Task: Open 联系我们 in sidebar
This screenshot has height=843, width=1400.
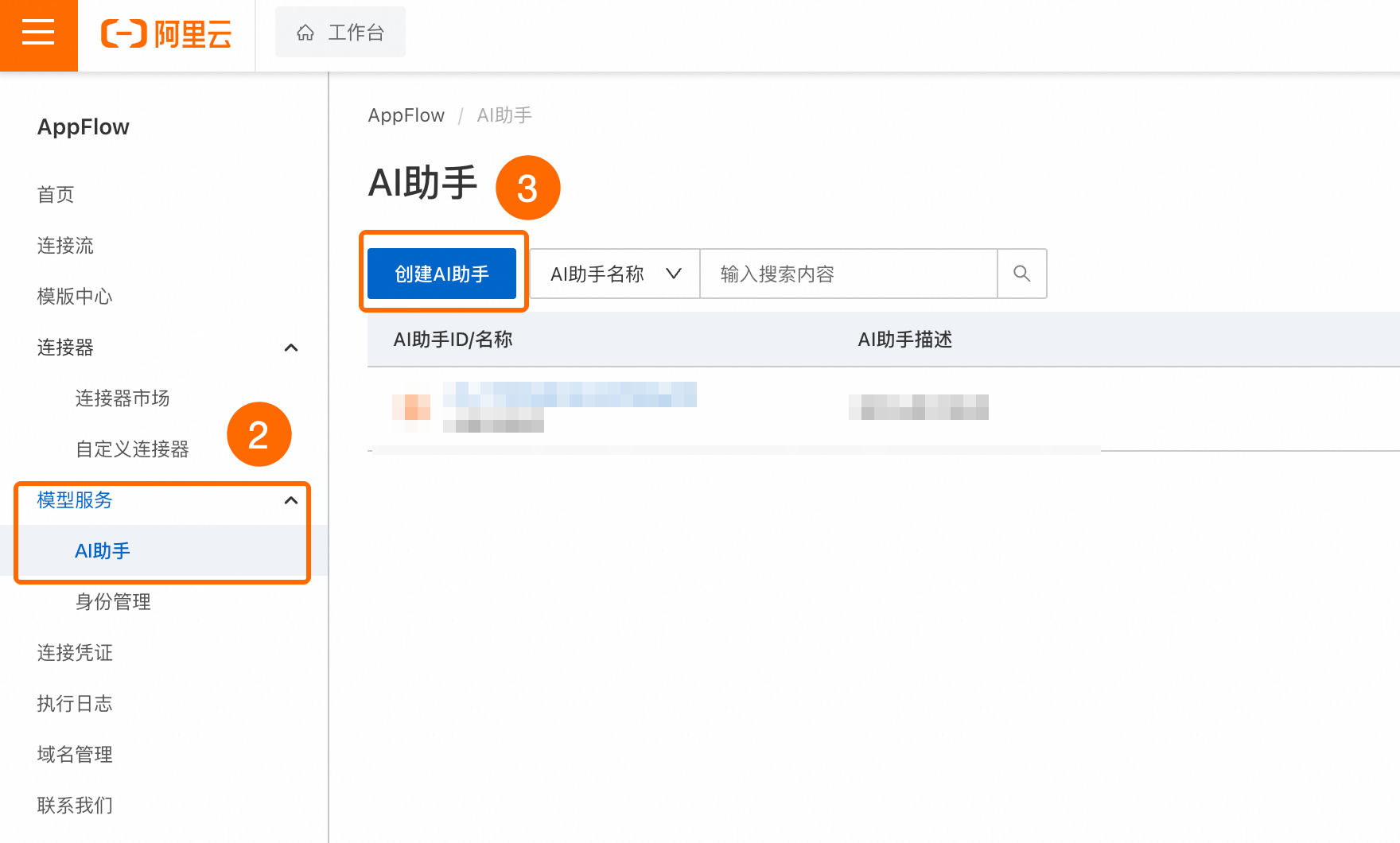Action: tap(75, 806)
